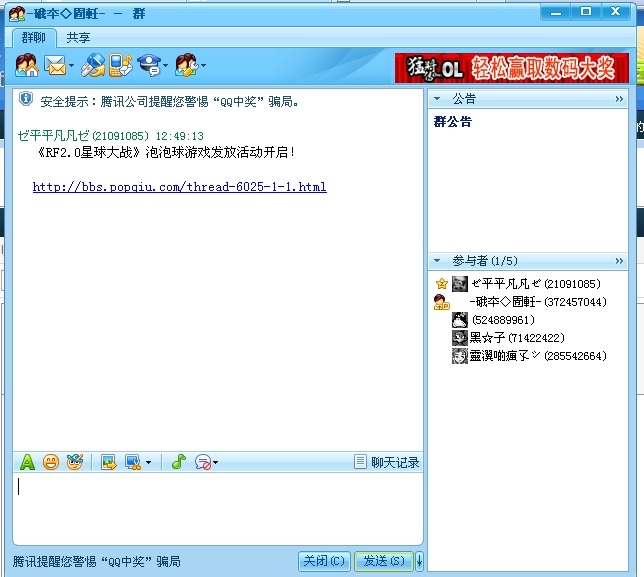644x577 pixels.
Task: Switch to the 共享 tab
Action: [78, 38]
